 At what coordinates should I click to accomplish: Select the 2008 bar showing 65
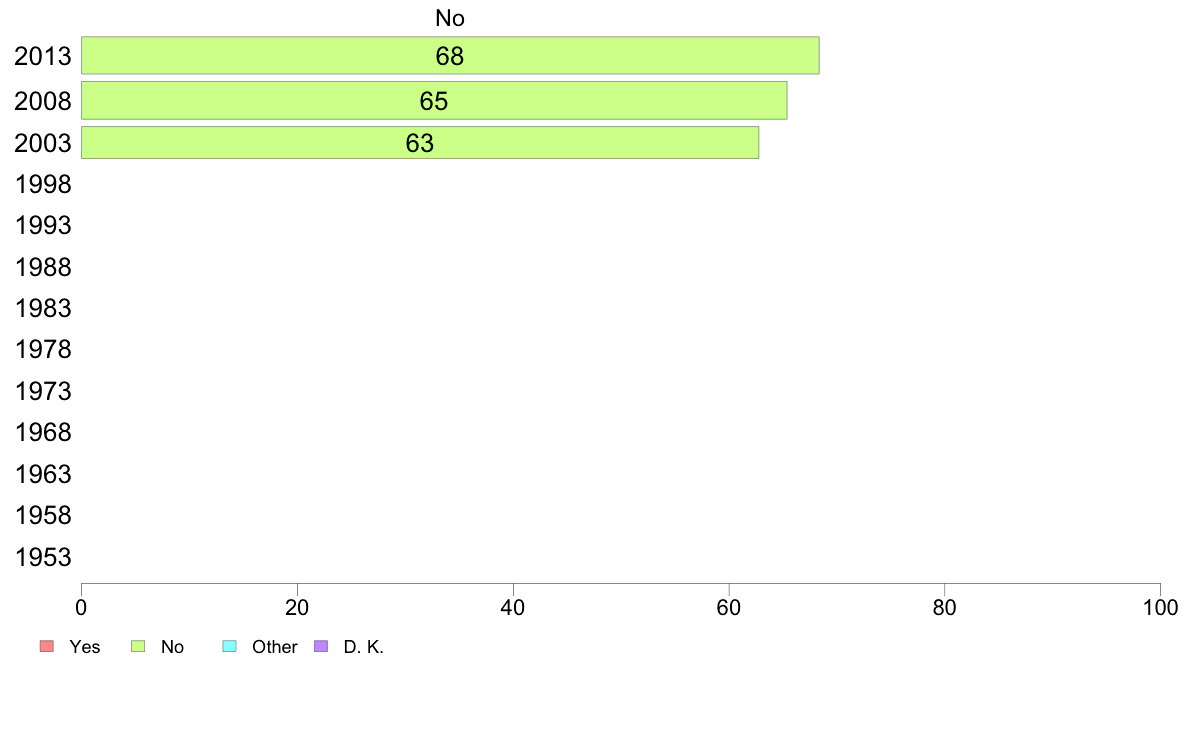coord(434,101)
